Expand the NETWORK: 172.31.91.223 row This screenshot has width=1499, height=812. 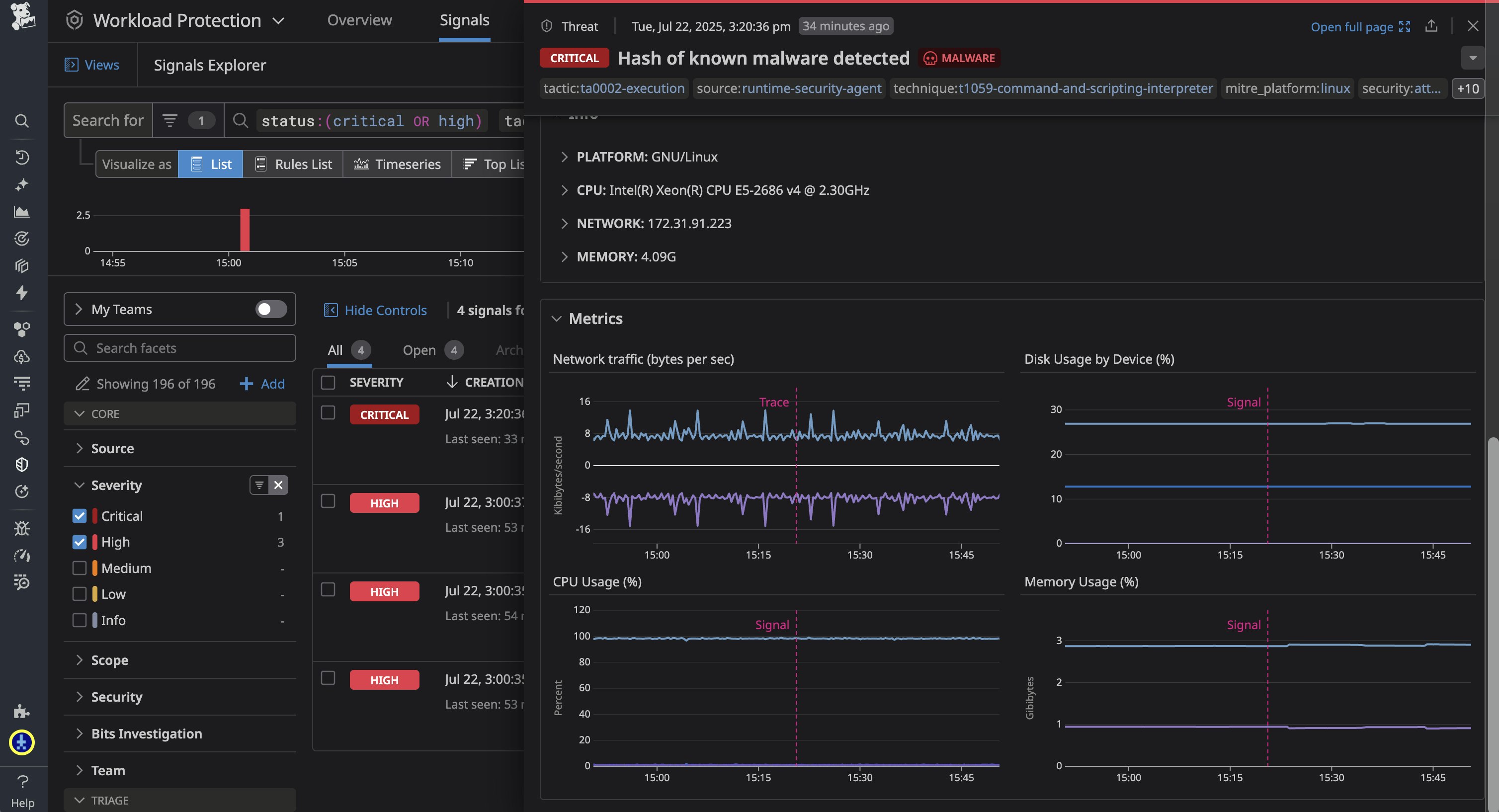[x=564, y=223]
